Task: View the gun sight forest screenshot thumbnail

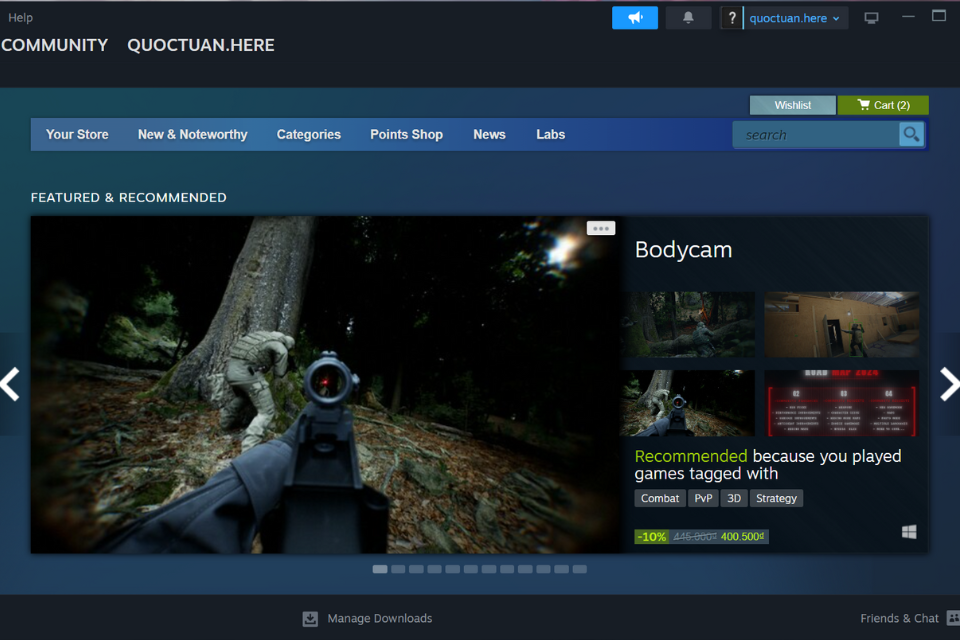Action: click(x=690, y=403)
